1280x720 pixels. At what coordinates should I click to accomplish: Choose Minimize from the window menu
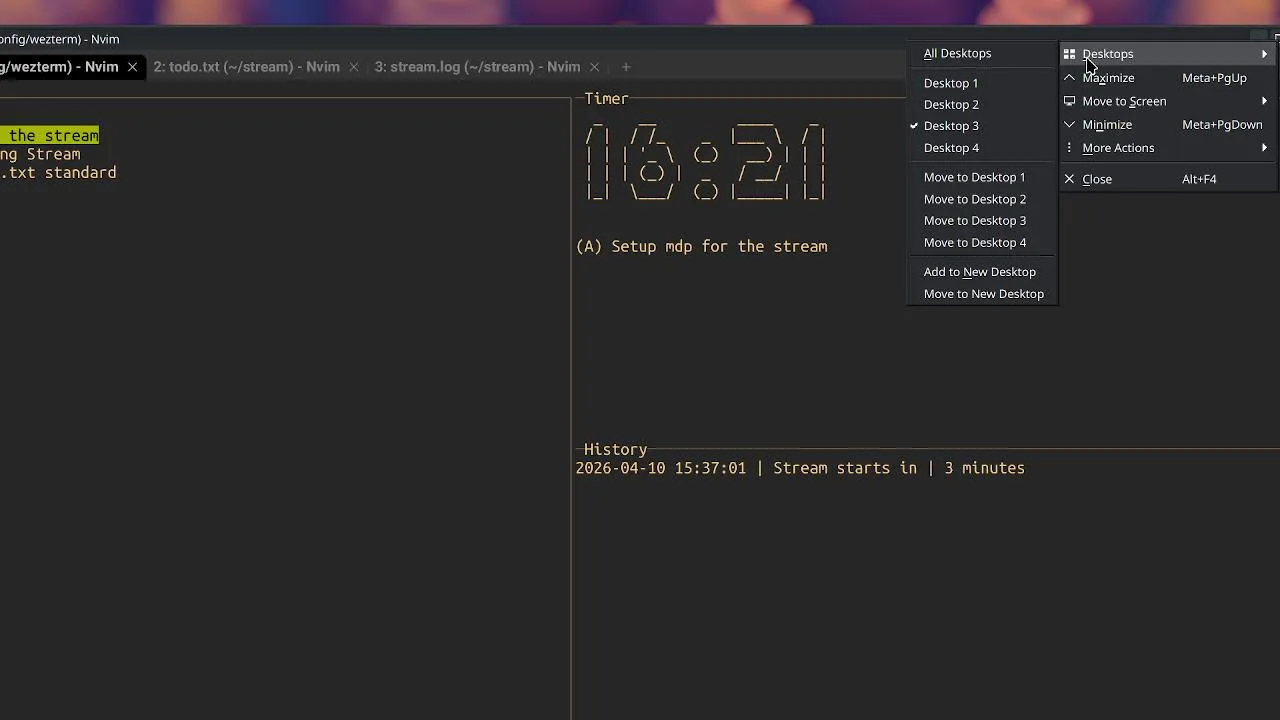click(x=1168, y=125)
